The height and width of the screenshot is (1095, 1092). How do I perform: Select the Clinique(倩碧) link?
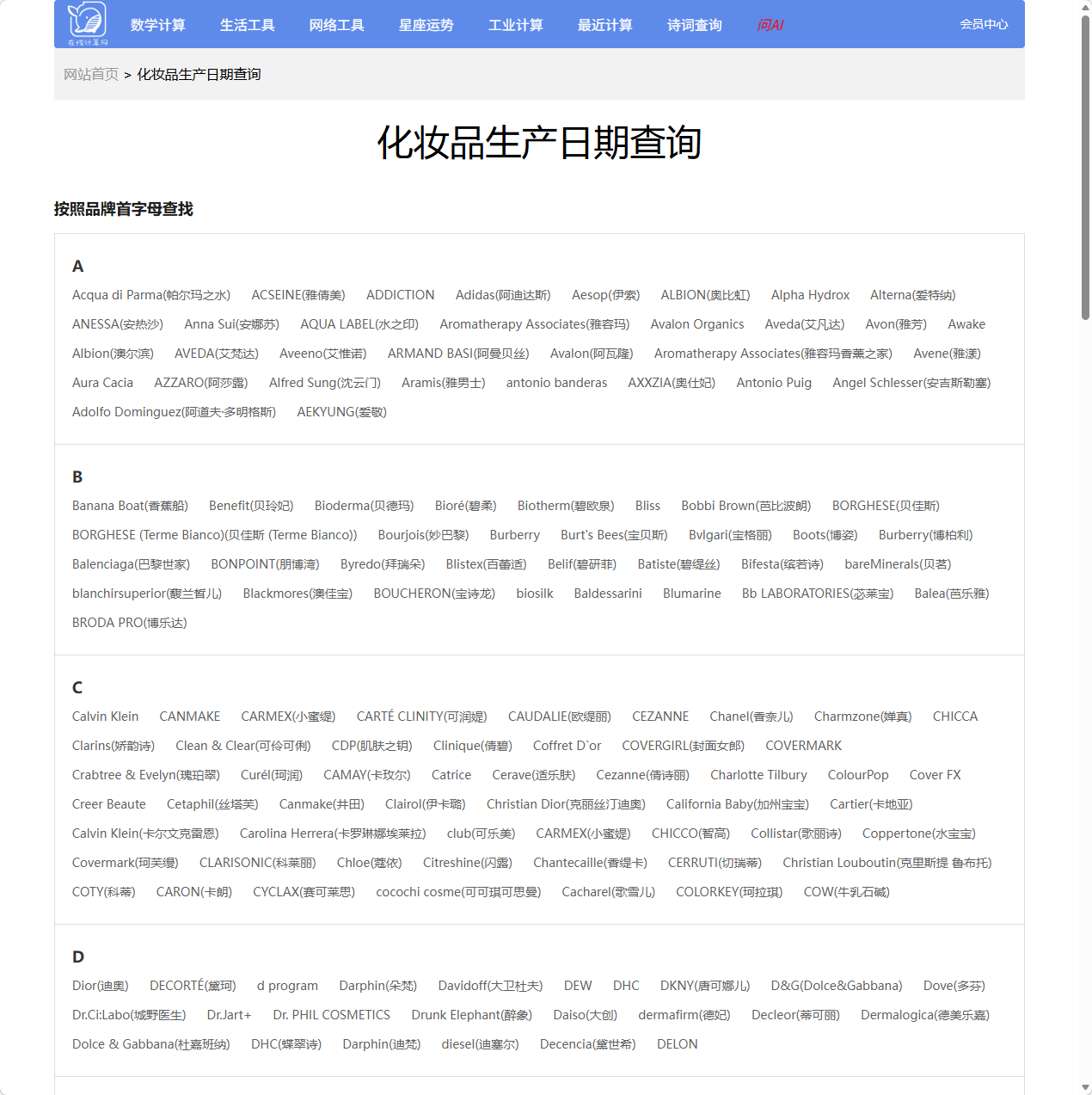pyautogui.click(x=472, y=746)
